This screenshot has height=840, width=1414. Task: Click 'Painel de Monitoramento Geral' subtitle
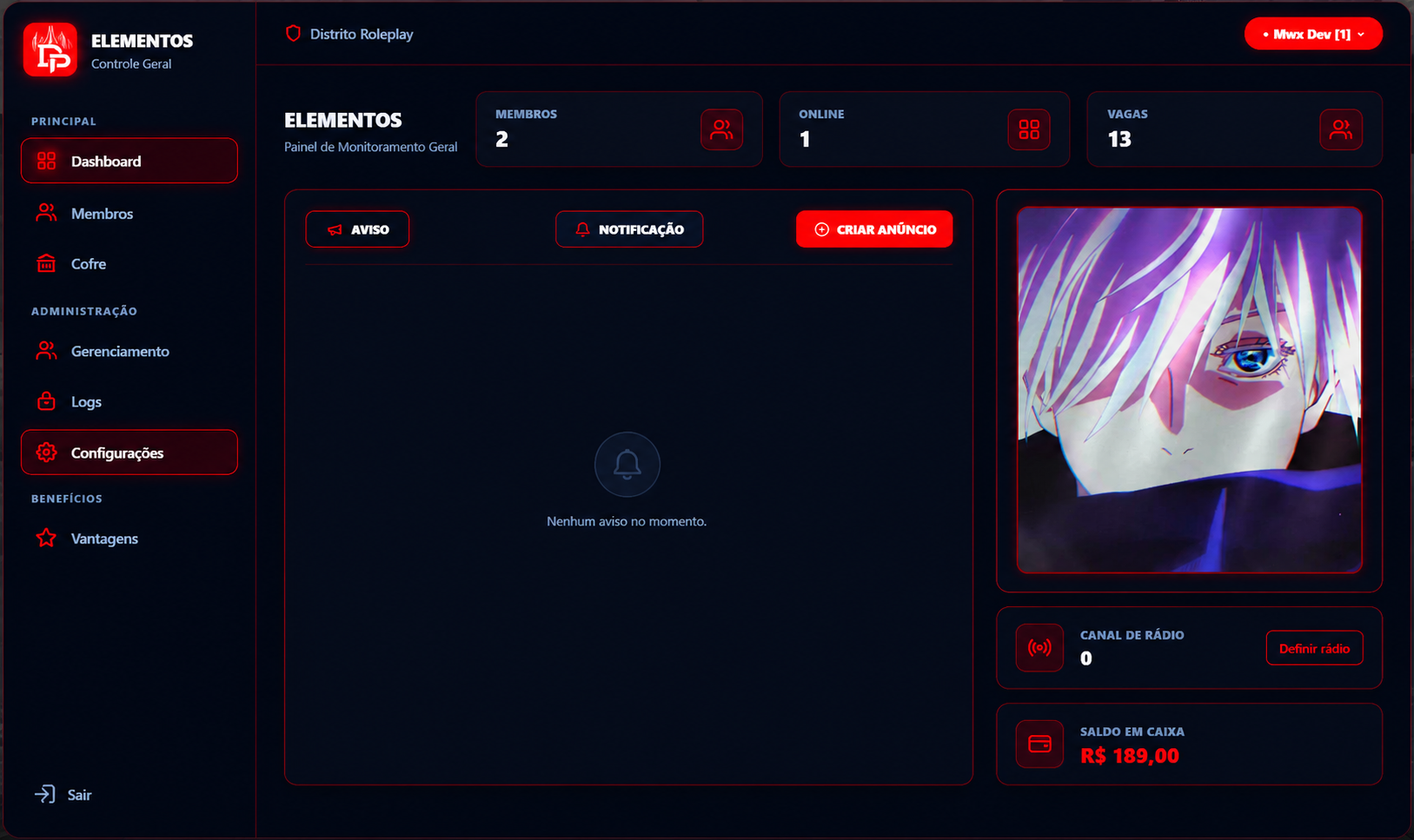click(370, 147)
